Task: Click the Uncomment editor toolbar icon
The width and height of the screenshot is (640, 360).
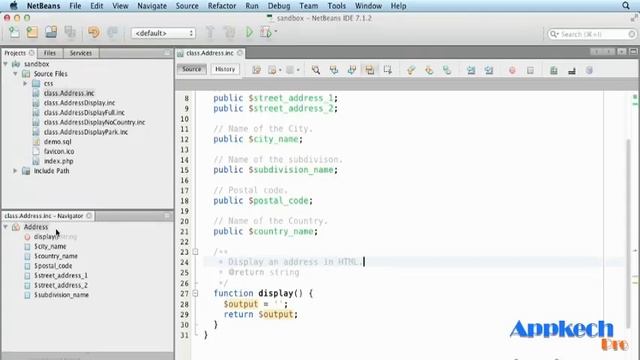Action: pyautogui.click(x=572, y=70)
